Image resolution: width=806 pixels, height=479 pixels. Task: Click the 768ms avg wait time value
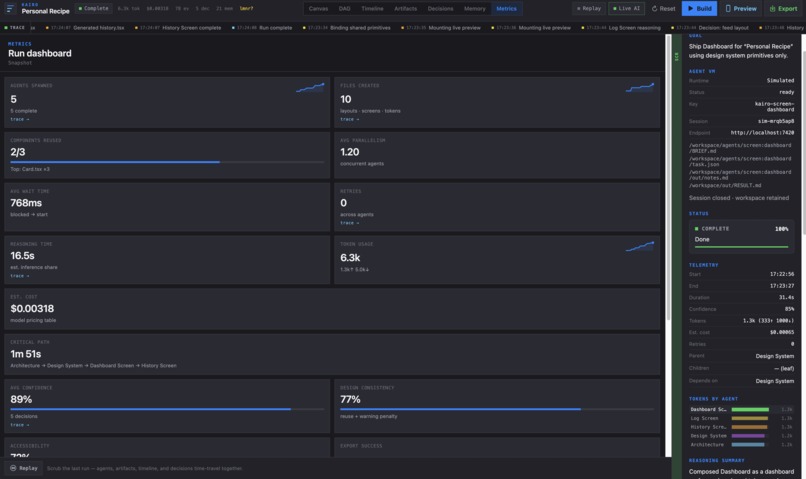pyautogui.click(x=26, y=203)
